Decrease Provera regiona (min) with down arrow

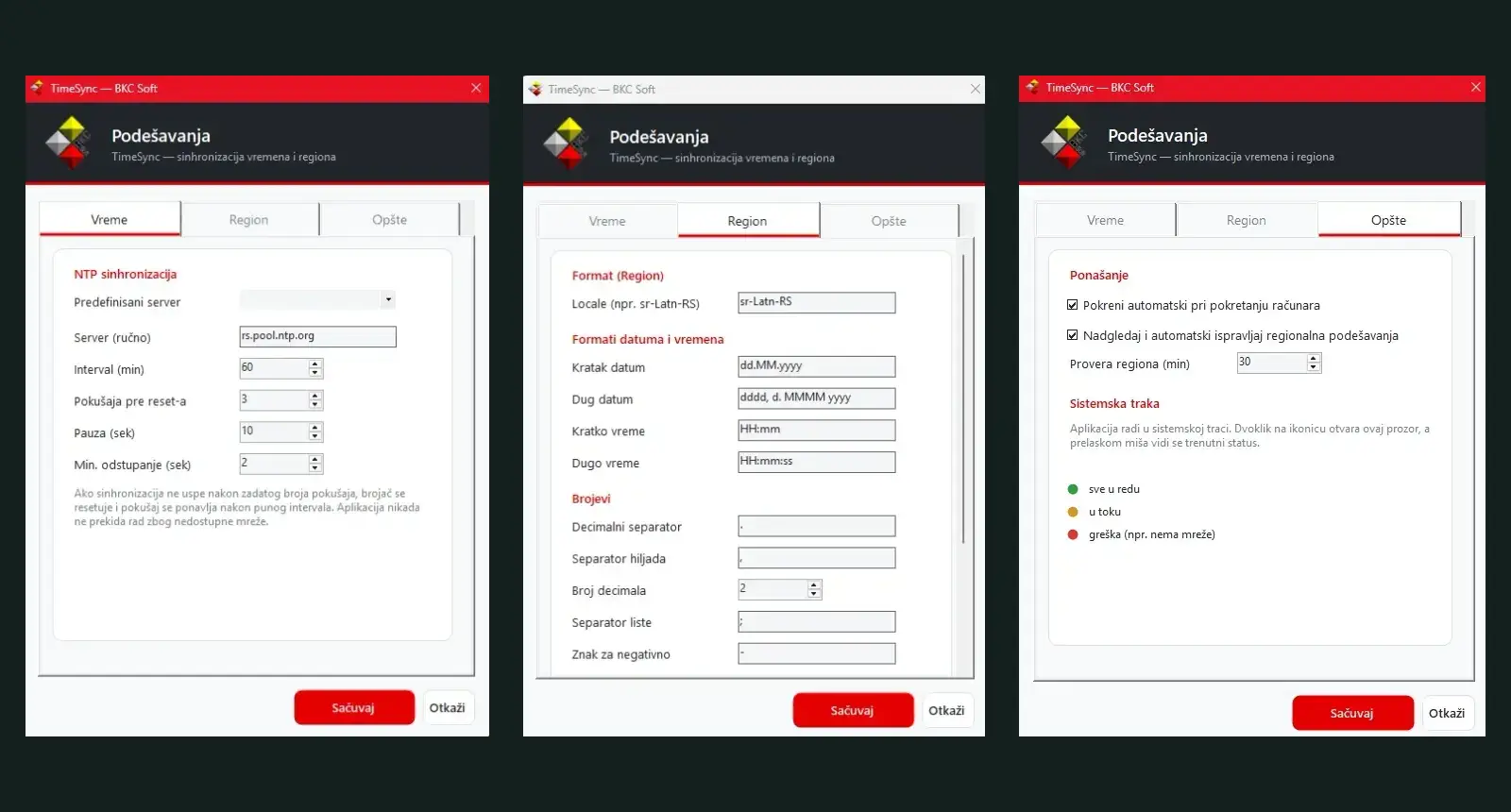pyautogui.click(x=1313, y=368)
